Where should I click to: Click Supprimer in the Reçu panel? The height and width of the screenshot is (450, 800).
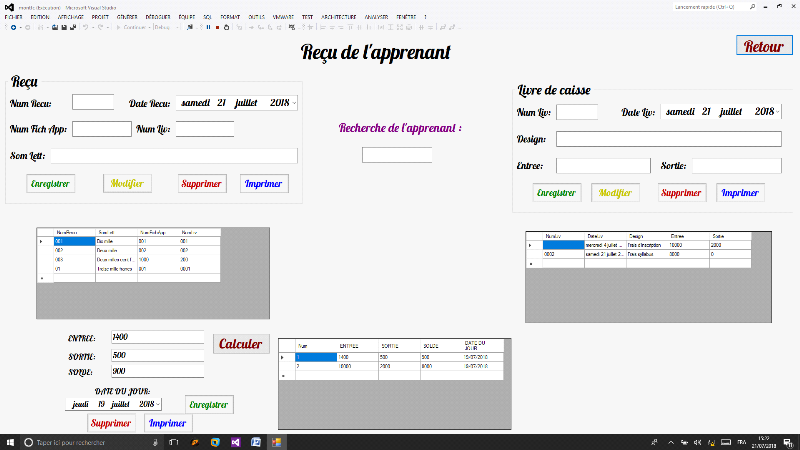point(202,184)
